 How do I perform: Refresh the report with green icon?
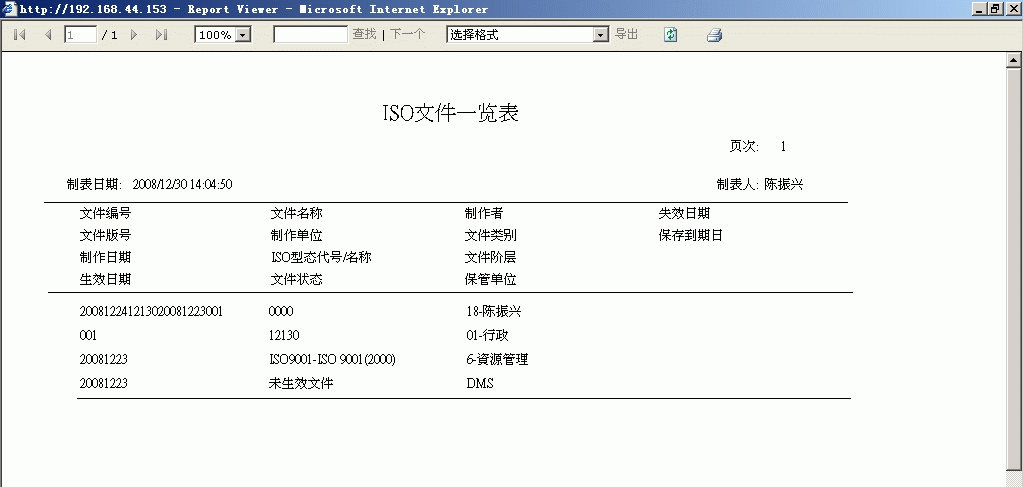(671, 35)
